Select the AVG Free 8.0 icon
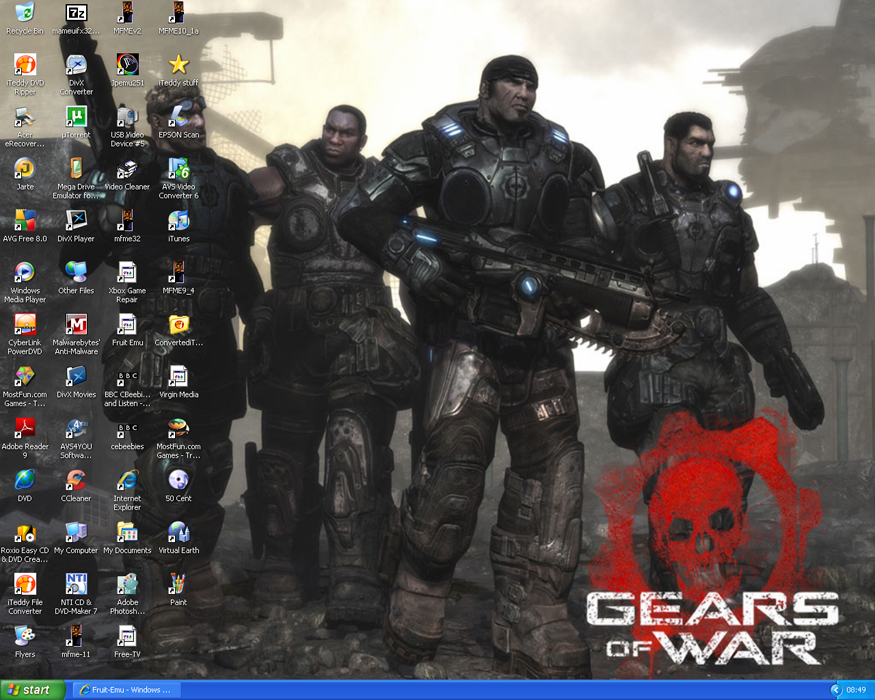The height and width of the screenshot is (700, 875). point(25,220)
